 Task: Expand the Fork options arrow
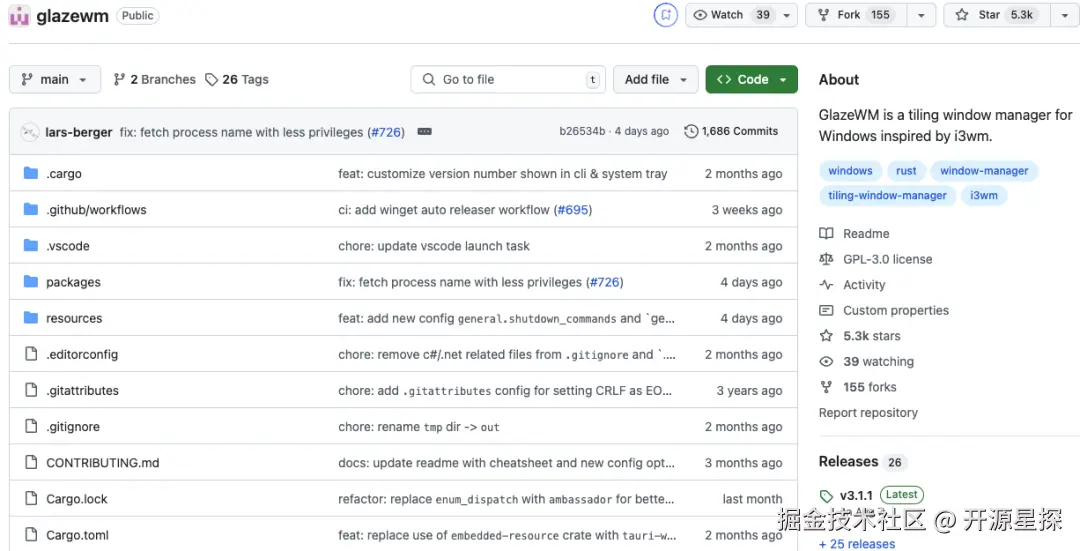point(921,15)
